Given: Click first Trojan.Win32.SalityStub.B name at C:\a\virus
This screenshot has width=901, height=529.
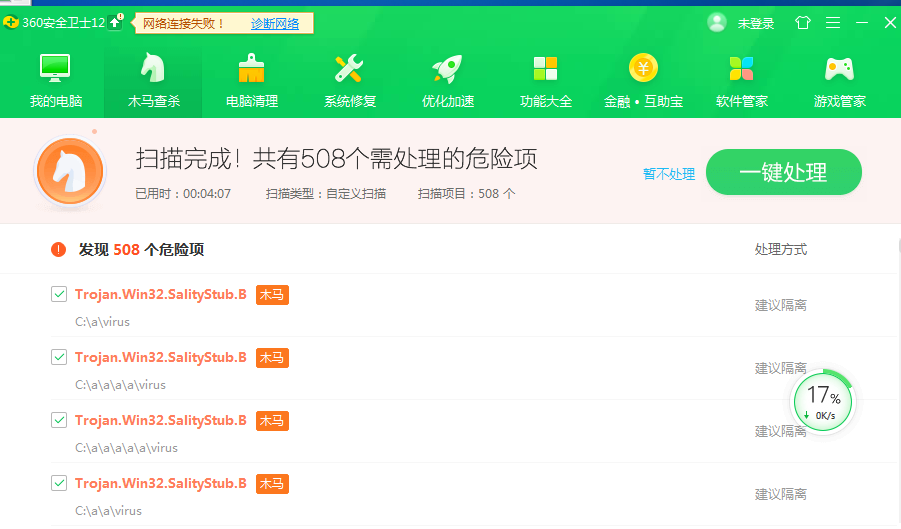Looking at the screenshot, I should [x=160, y=294].
